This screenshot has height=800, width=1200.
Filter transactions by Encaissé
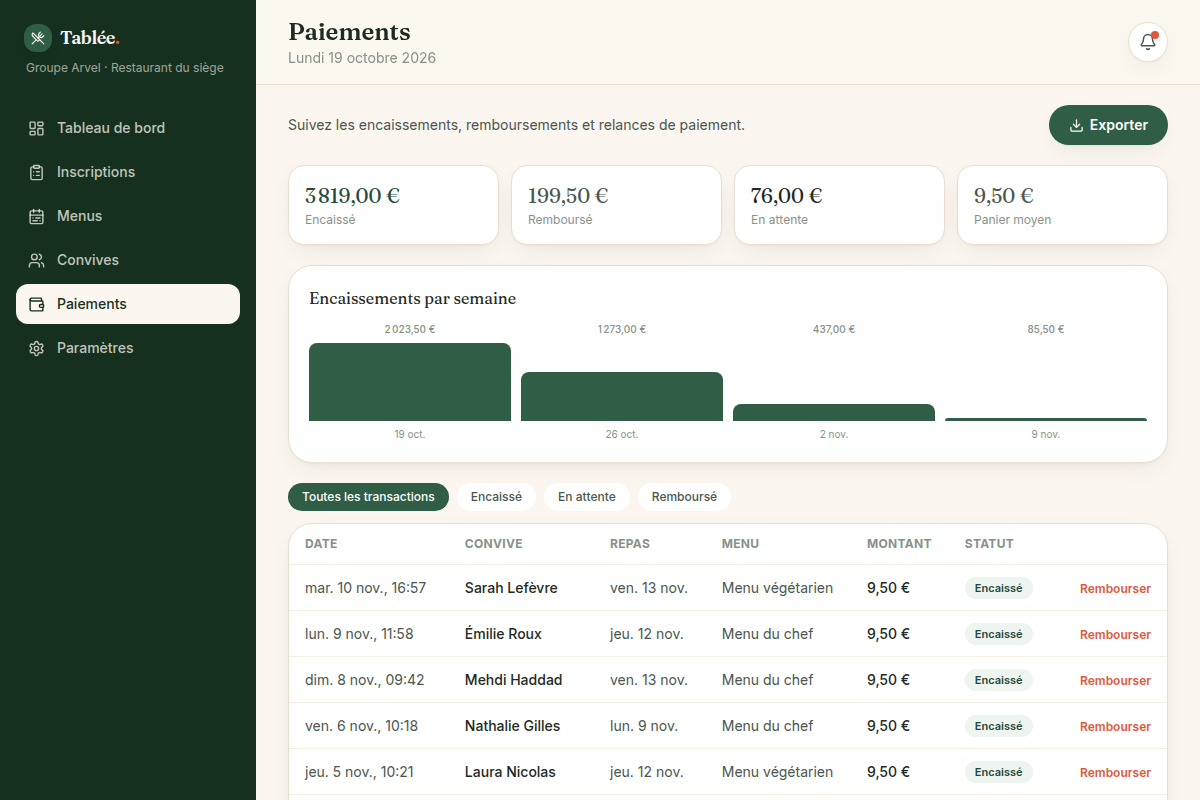[496, 497]
